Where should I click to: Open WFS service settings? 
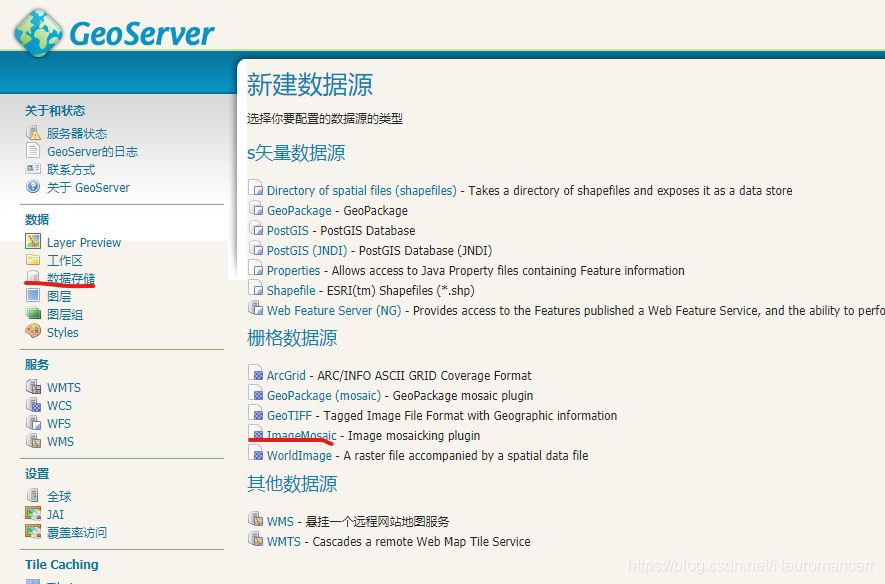[x=59, y=424]
